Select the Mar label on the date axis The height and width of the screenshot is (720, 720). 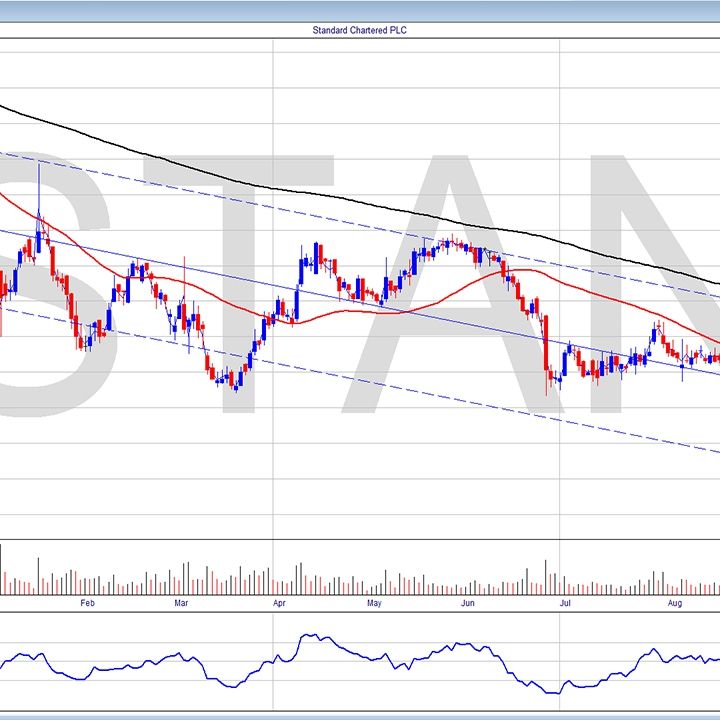pos(181,603)
